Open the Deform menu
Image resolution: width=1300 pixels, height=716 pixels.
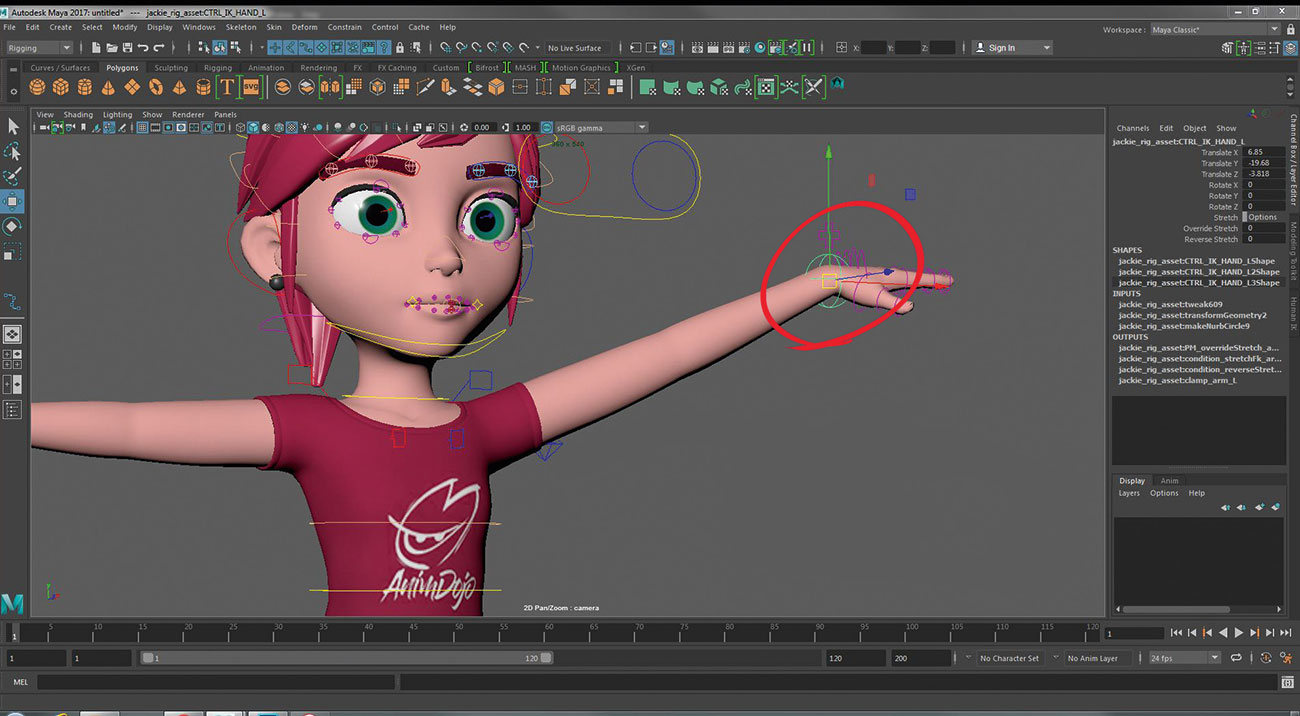point(304,27)
